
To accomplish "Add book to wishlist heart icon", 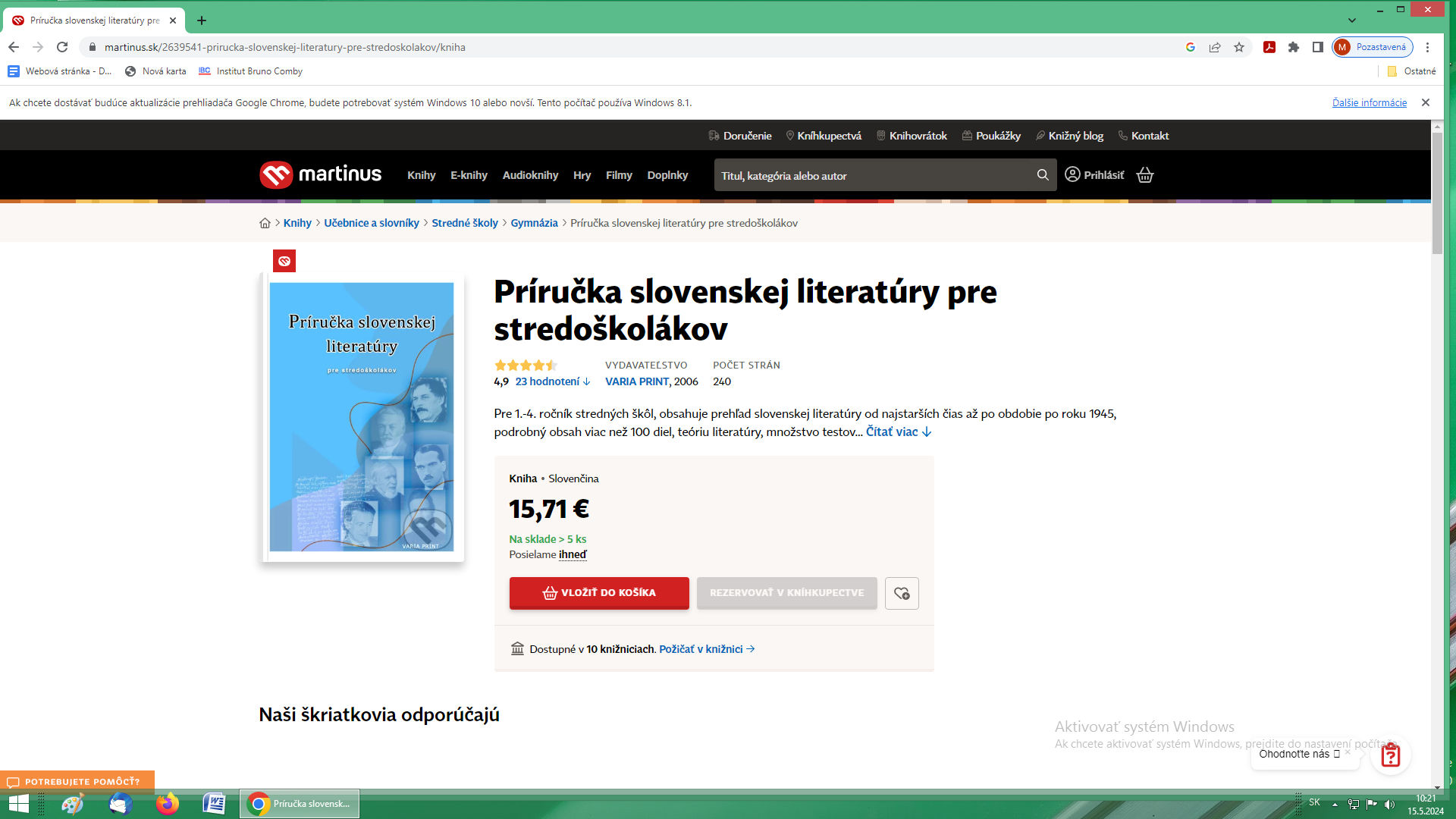I will pos(902,593).
